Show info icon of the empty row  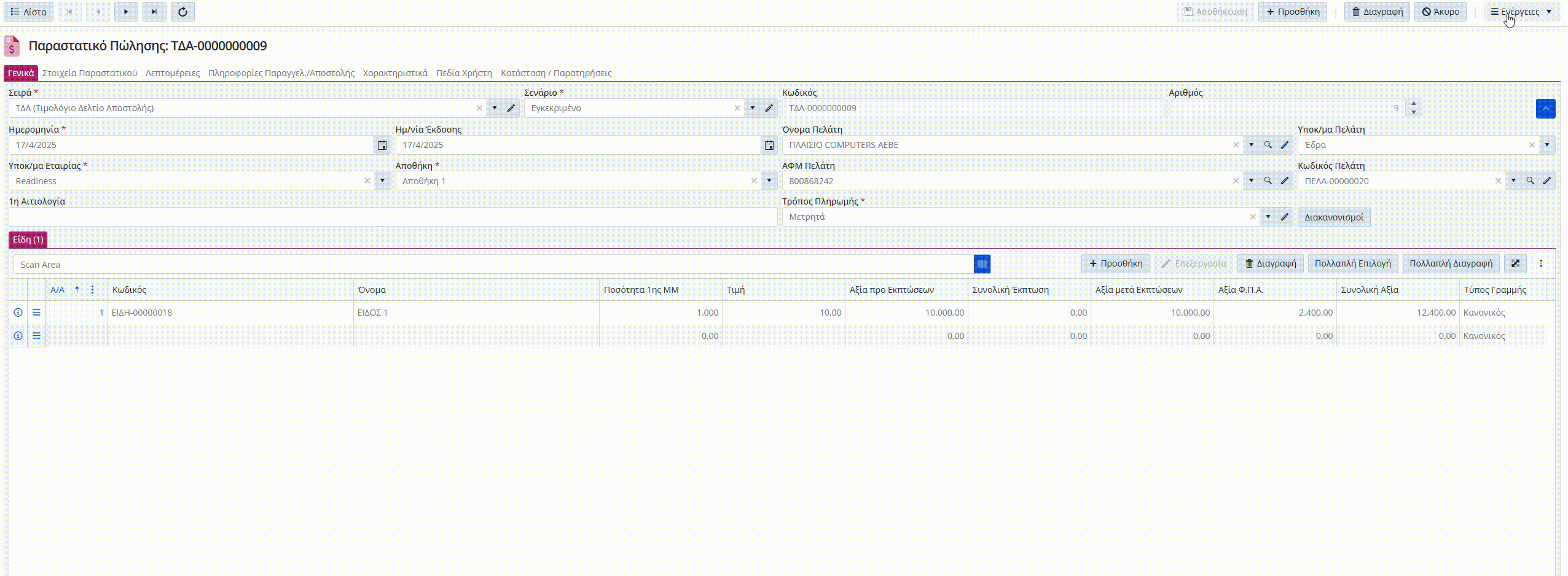(18, 336)
